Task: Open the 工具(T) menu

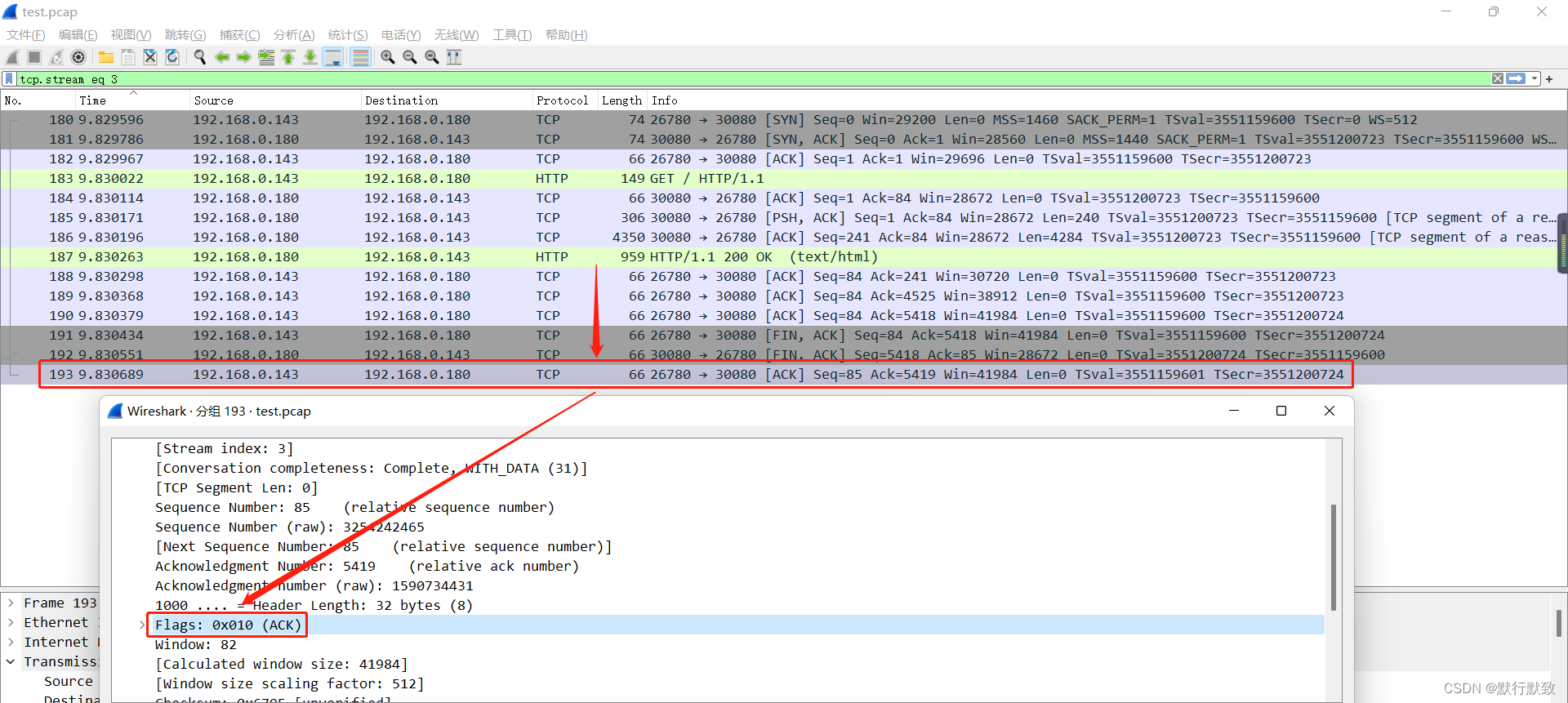Action: click(512, 35)
